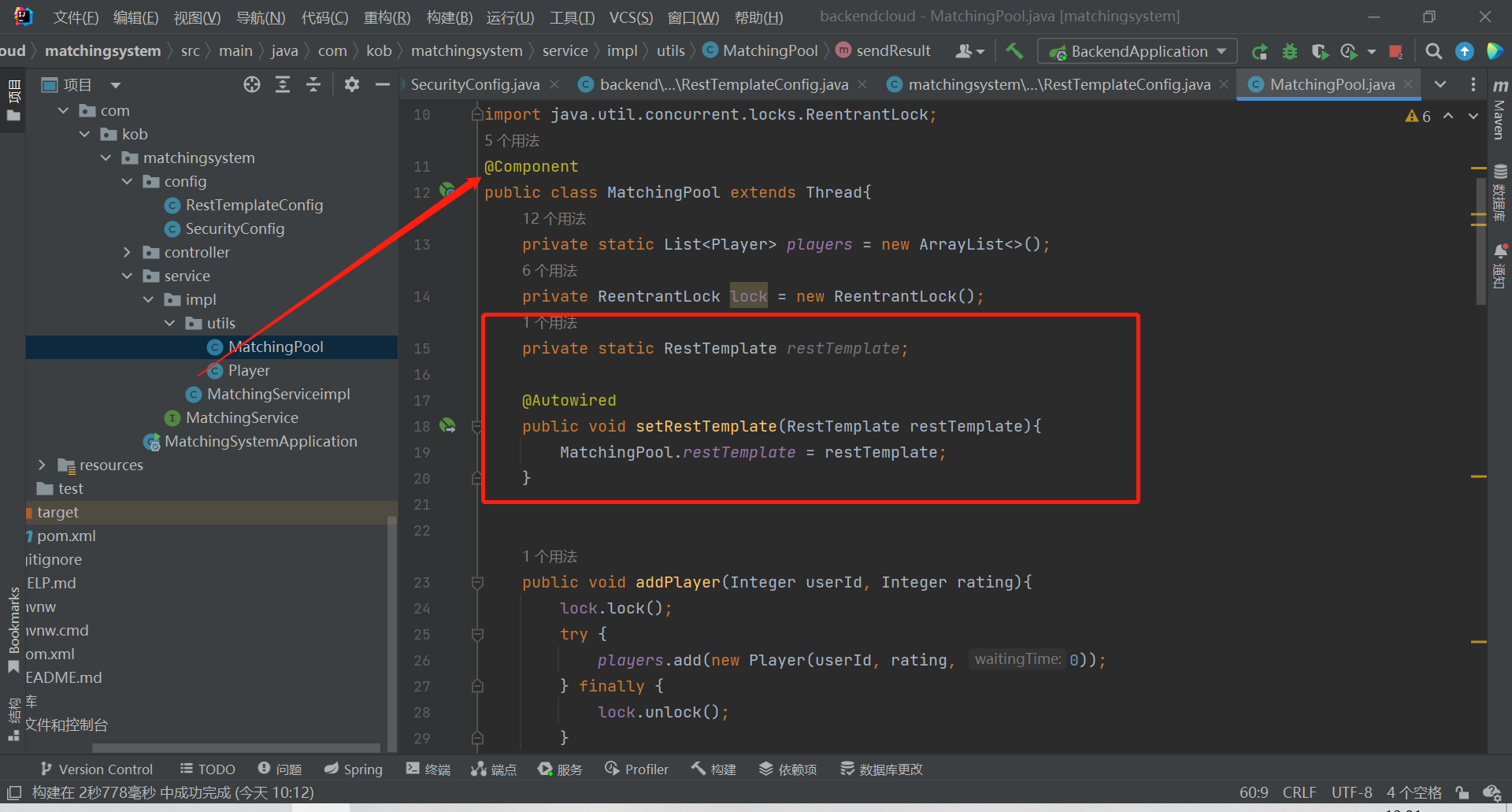Click Spring bean gutter icon at line 12
1512x812 pixels.
coord(447,190)
